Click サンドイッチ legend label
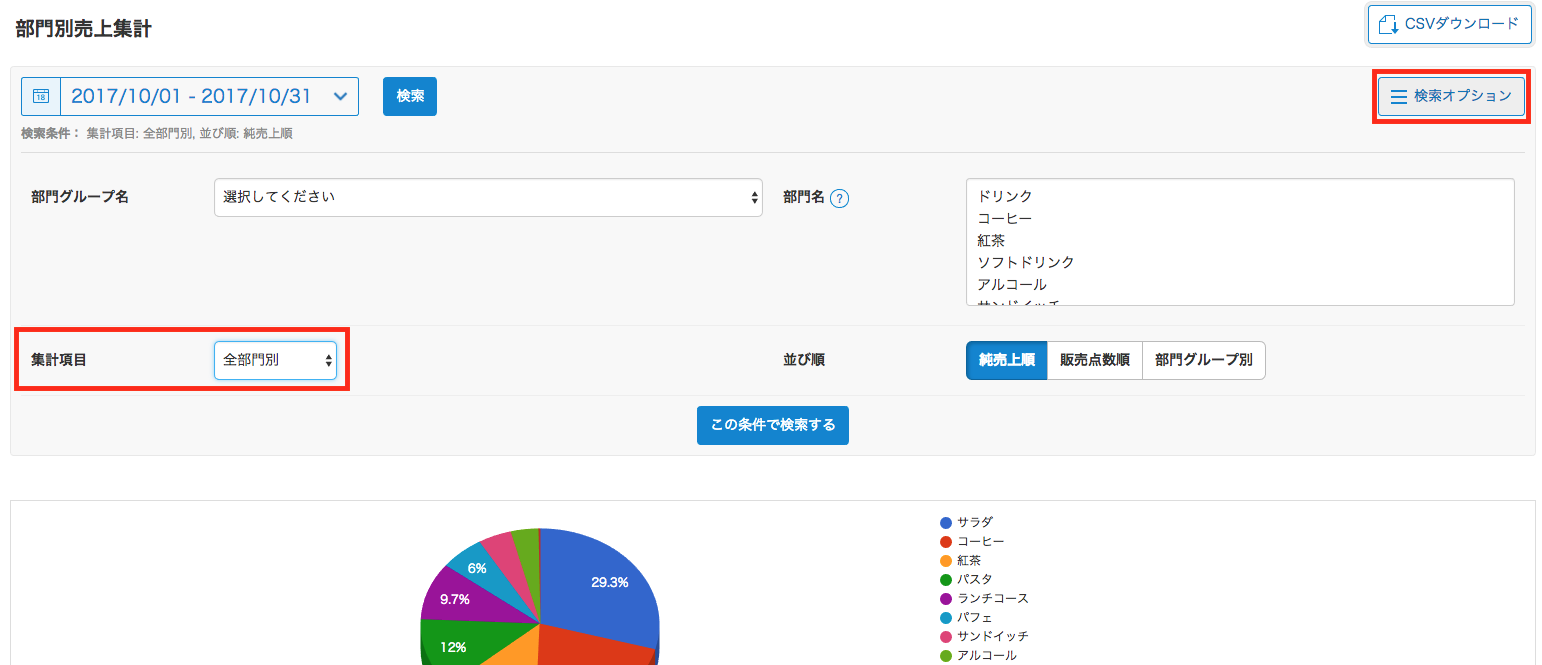 point(993,636)
